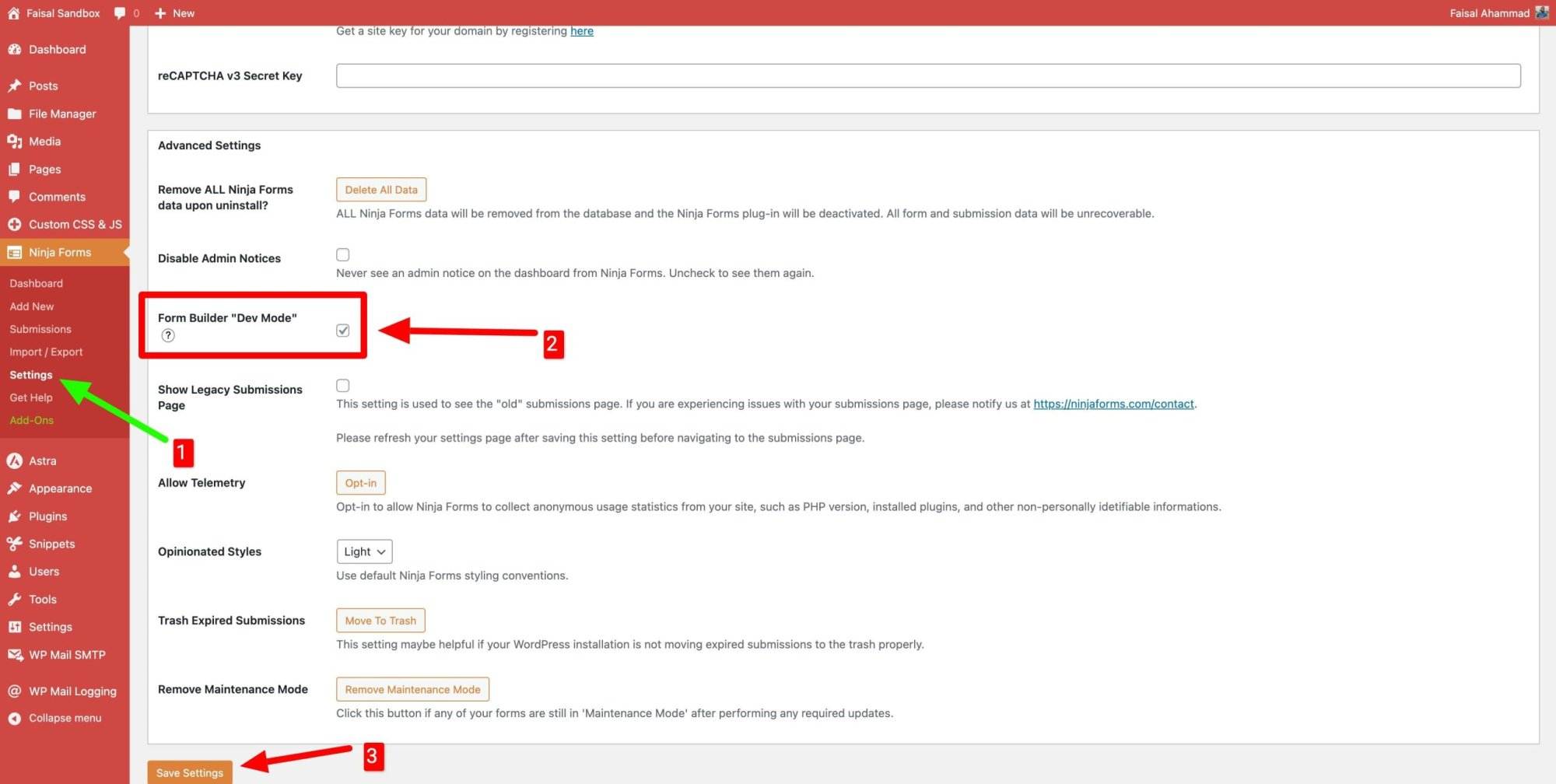1556x784 pixels.
Task: Follow the 'here' site key registration link
Action: click(x=582, y=31)
